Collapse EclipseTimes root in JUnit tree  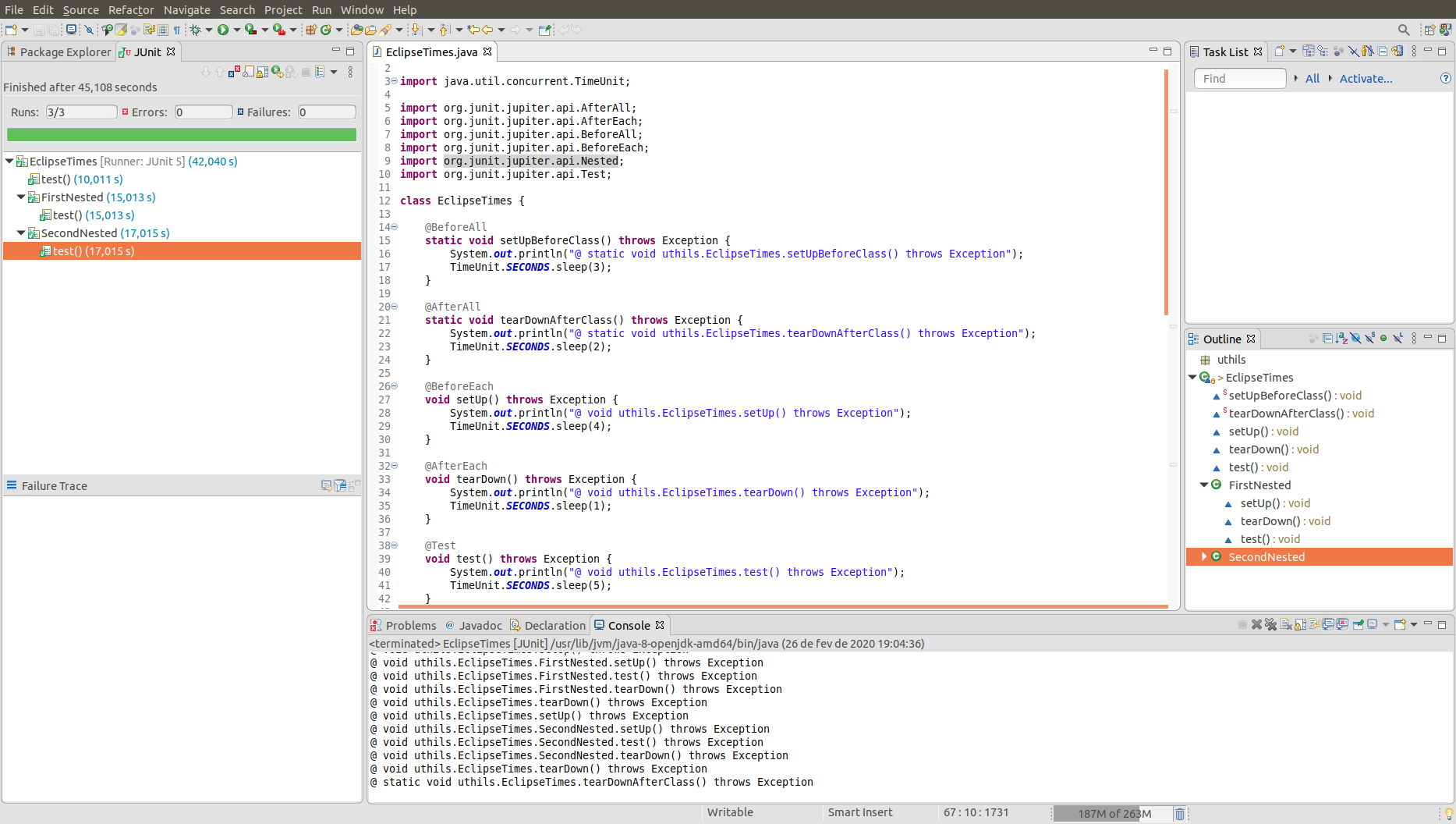pos(9,162)
